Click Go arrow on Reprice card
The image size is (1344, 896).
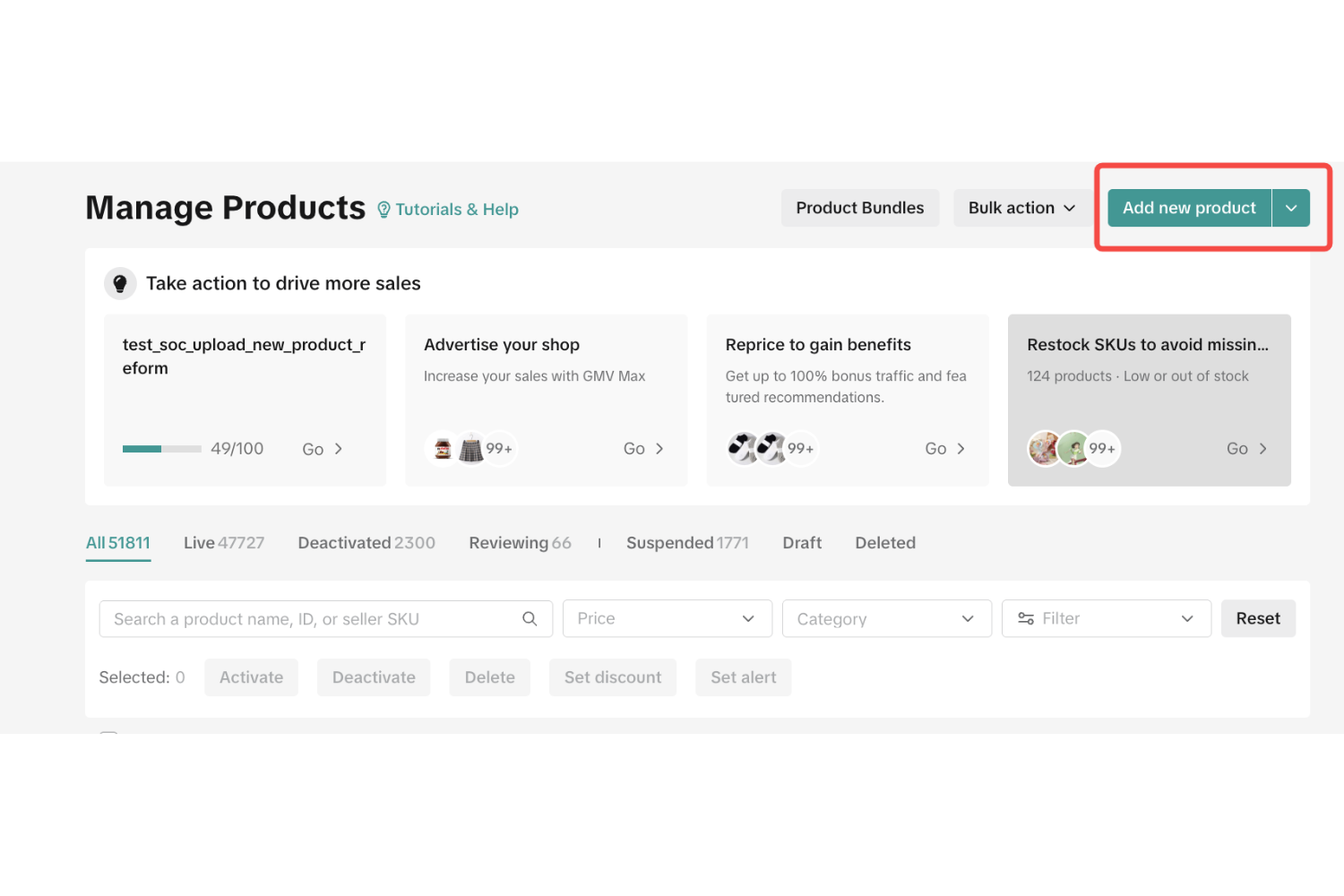click(x=961, y=449)
